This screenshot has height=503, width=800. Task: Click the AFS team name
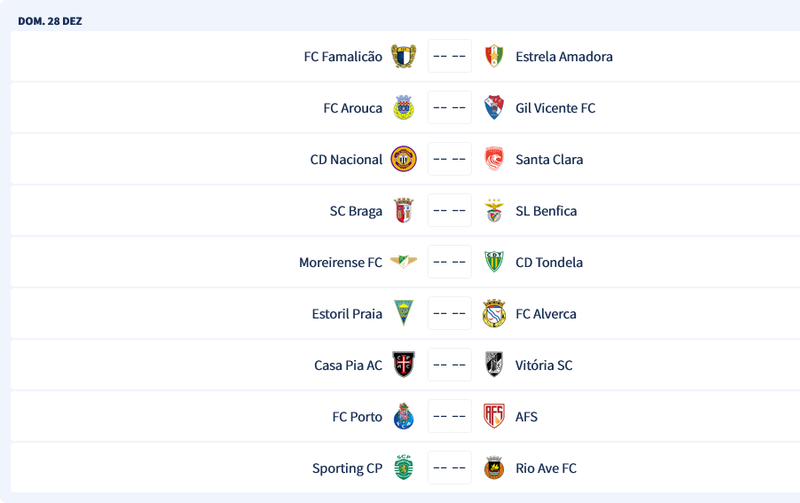[x=526, y=417]
